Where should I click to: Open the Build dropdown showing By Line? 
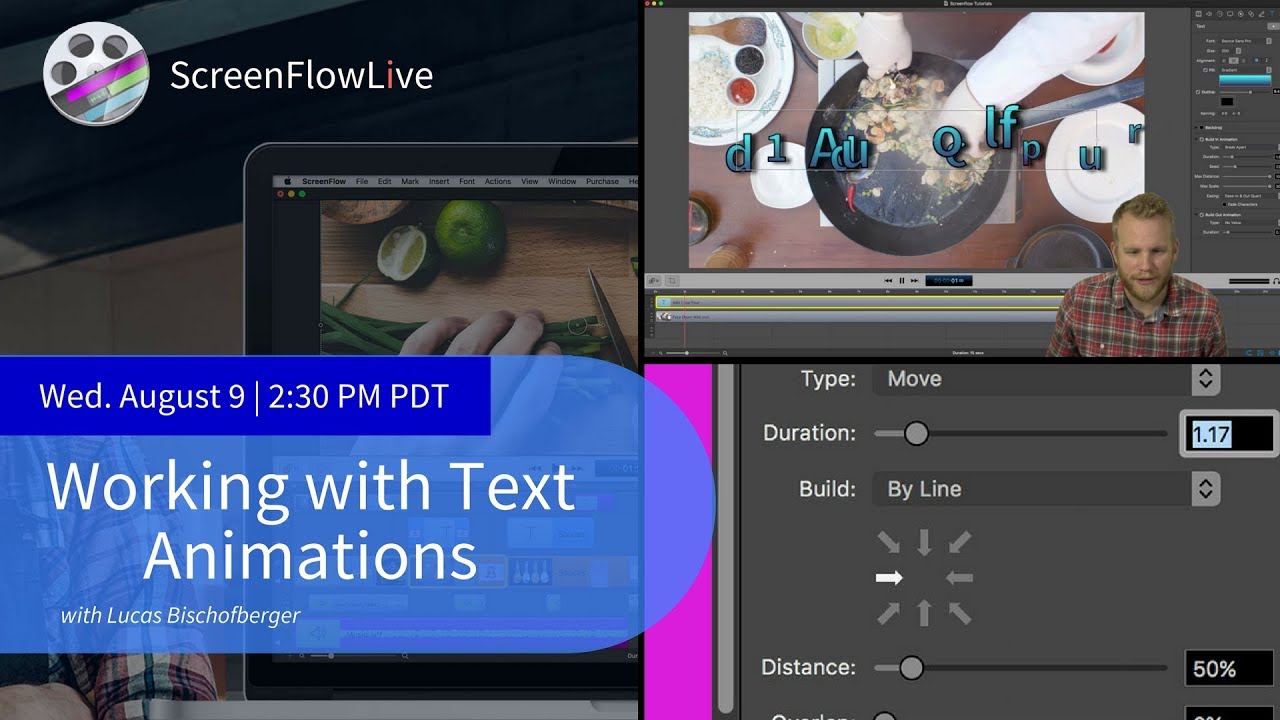point(1046,489)
